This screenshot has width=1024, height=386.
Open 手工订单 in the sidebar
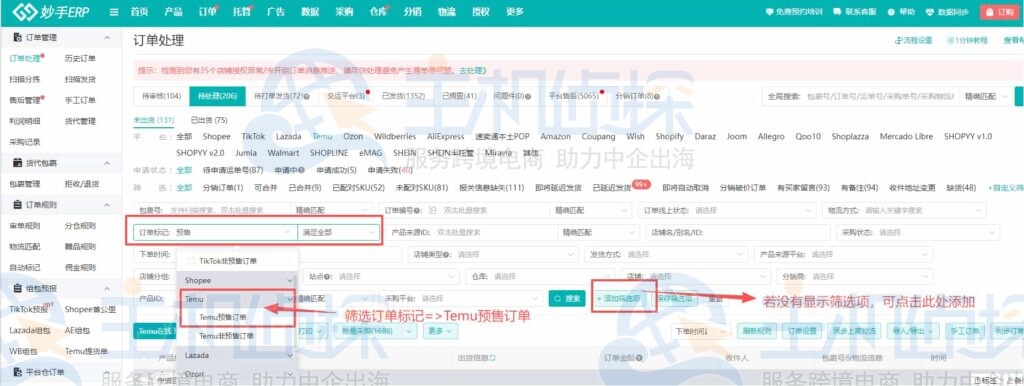(80, 101)
